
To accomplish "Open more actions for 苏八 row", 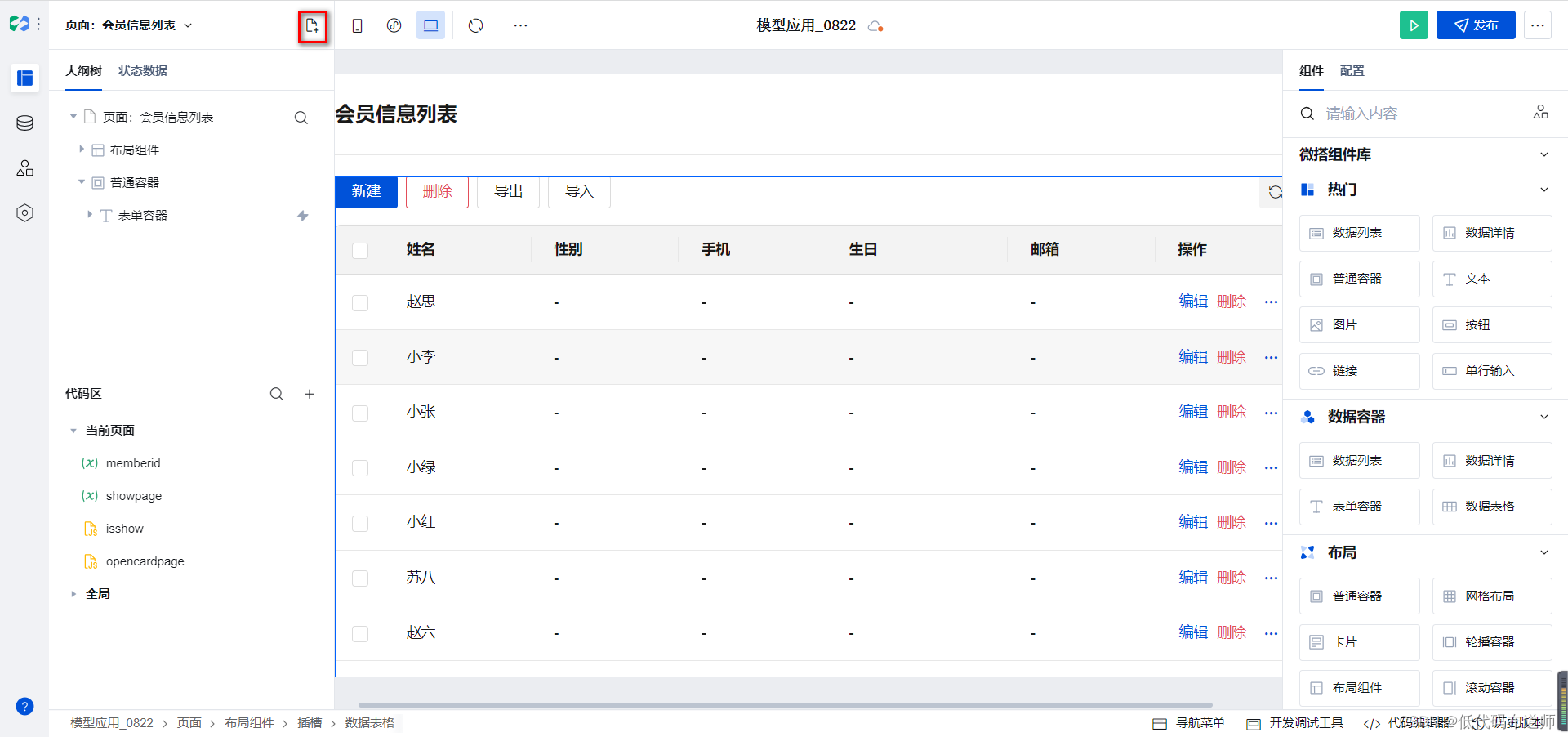I will (x=1271, y=578).
